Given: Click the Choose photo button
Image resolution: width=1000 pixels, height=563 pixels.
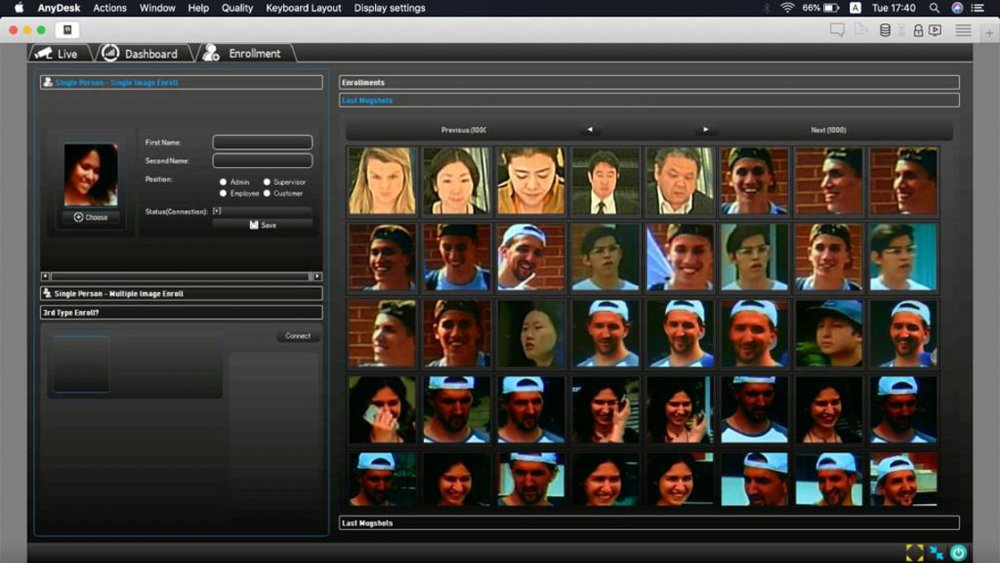Looking at the screenshot, I should tap(91, 217).
